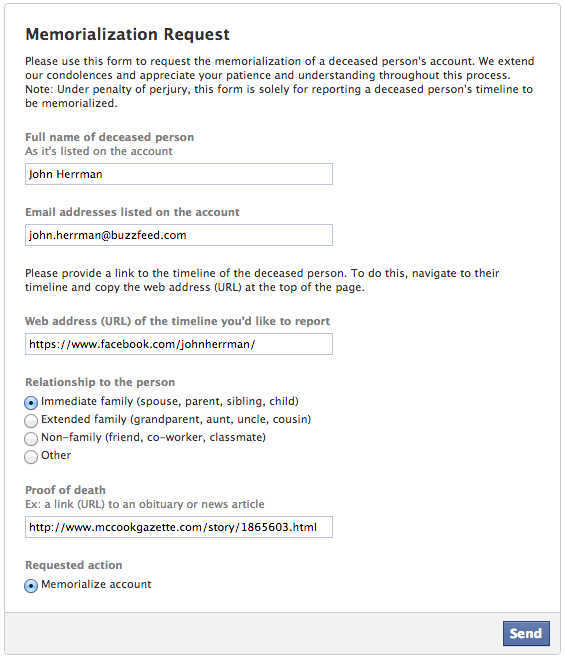Click the 'Requested action' label

(74, 565)
